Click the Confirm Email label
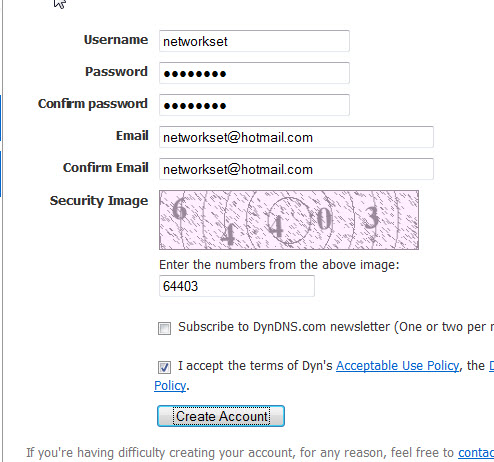 [106, 168]
